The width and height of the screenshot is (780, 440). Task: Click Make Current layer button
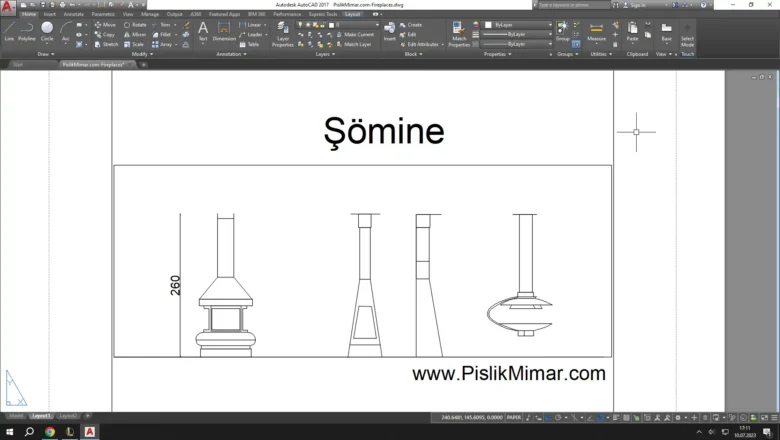click(x=355, y=34)
